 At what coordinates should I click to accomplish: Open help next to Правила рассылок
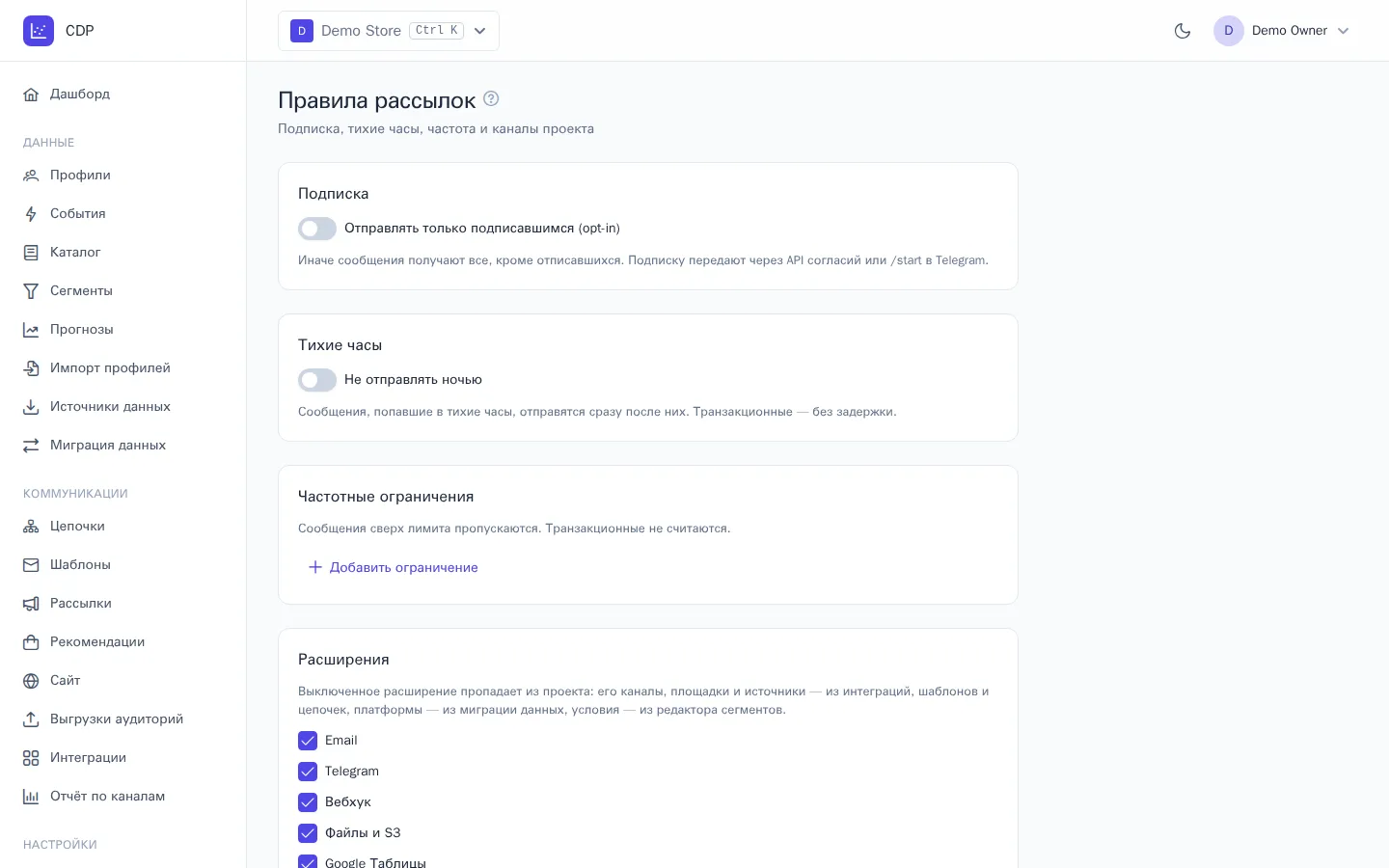point(491,98)
